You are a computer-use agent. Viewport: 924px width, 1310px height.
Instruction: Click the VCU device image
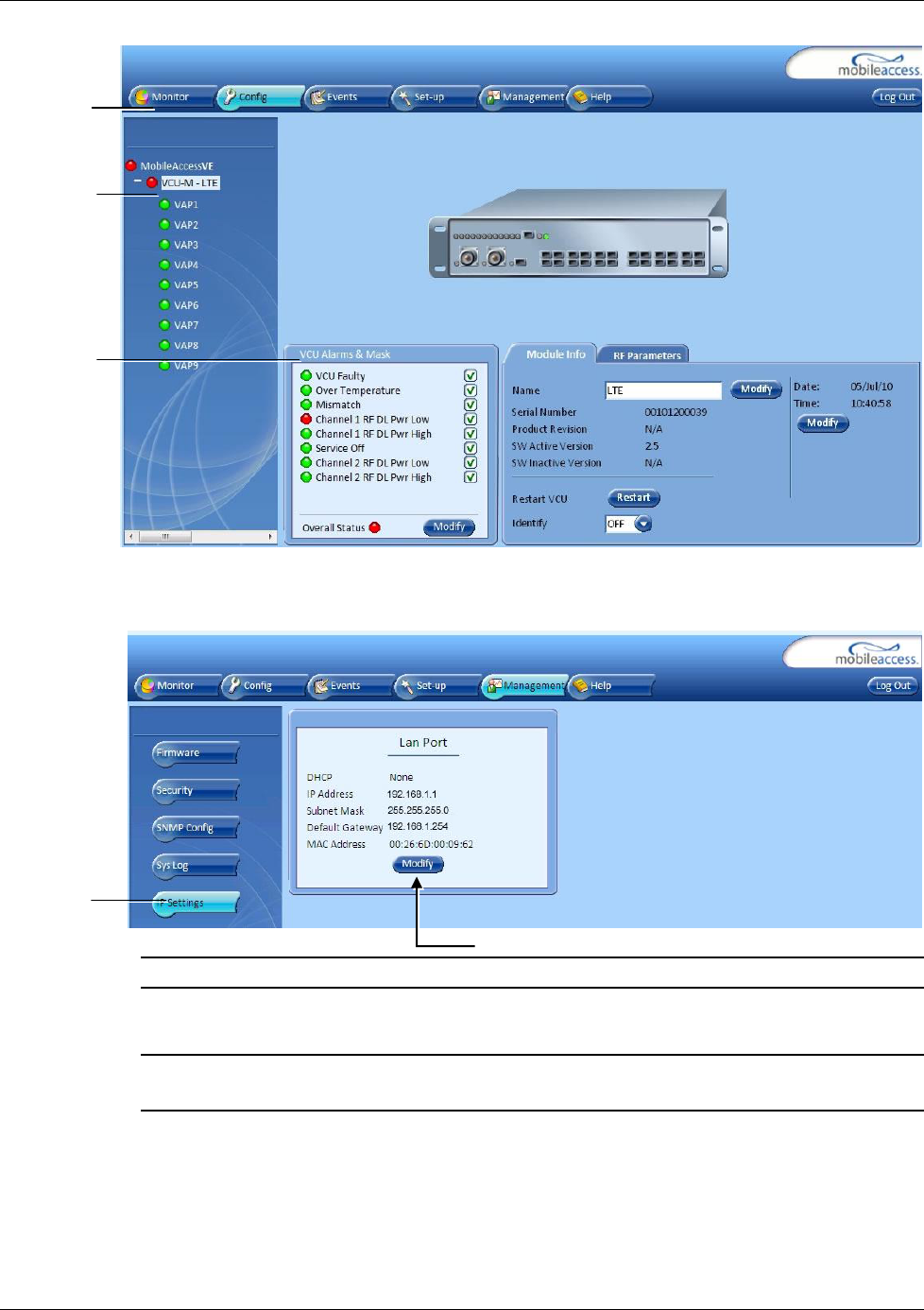pos(578,233)
